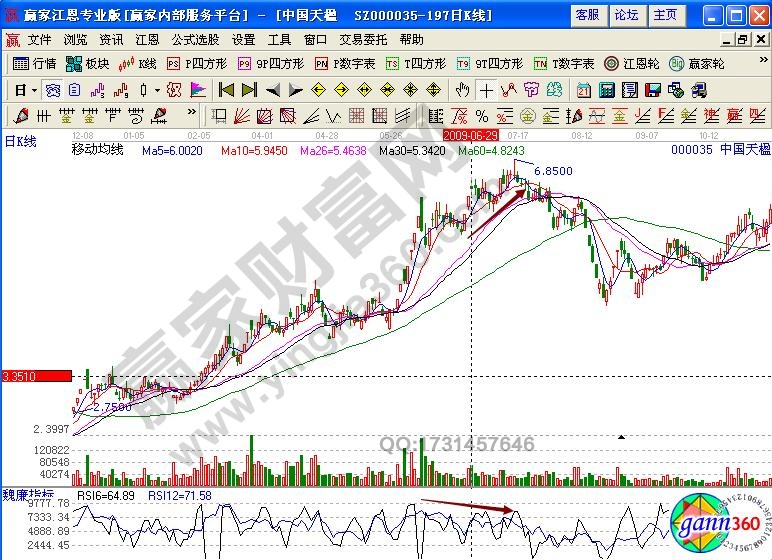Click the 客服 customer service button
This screenshot has height=560, width=772.
(588, 15)
